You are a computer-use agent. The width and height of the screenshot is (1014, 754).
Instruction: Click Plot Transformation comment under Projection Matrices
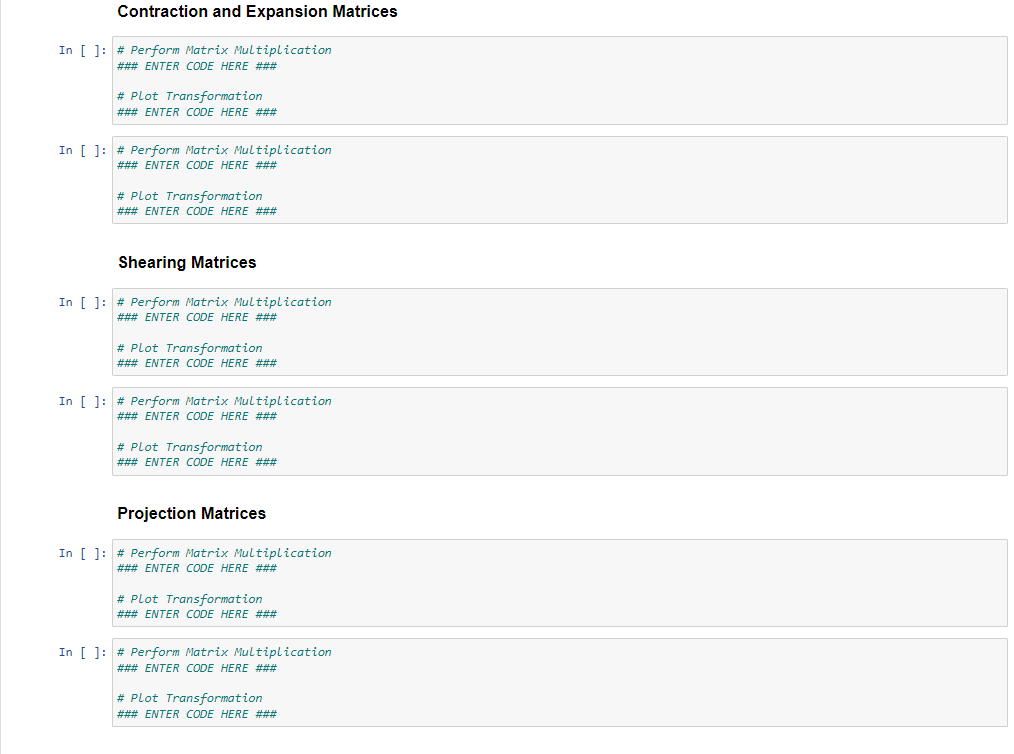coord(190,598)
